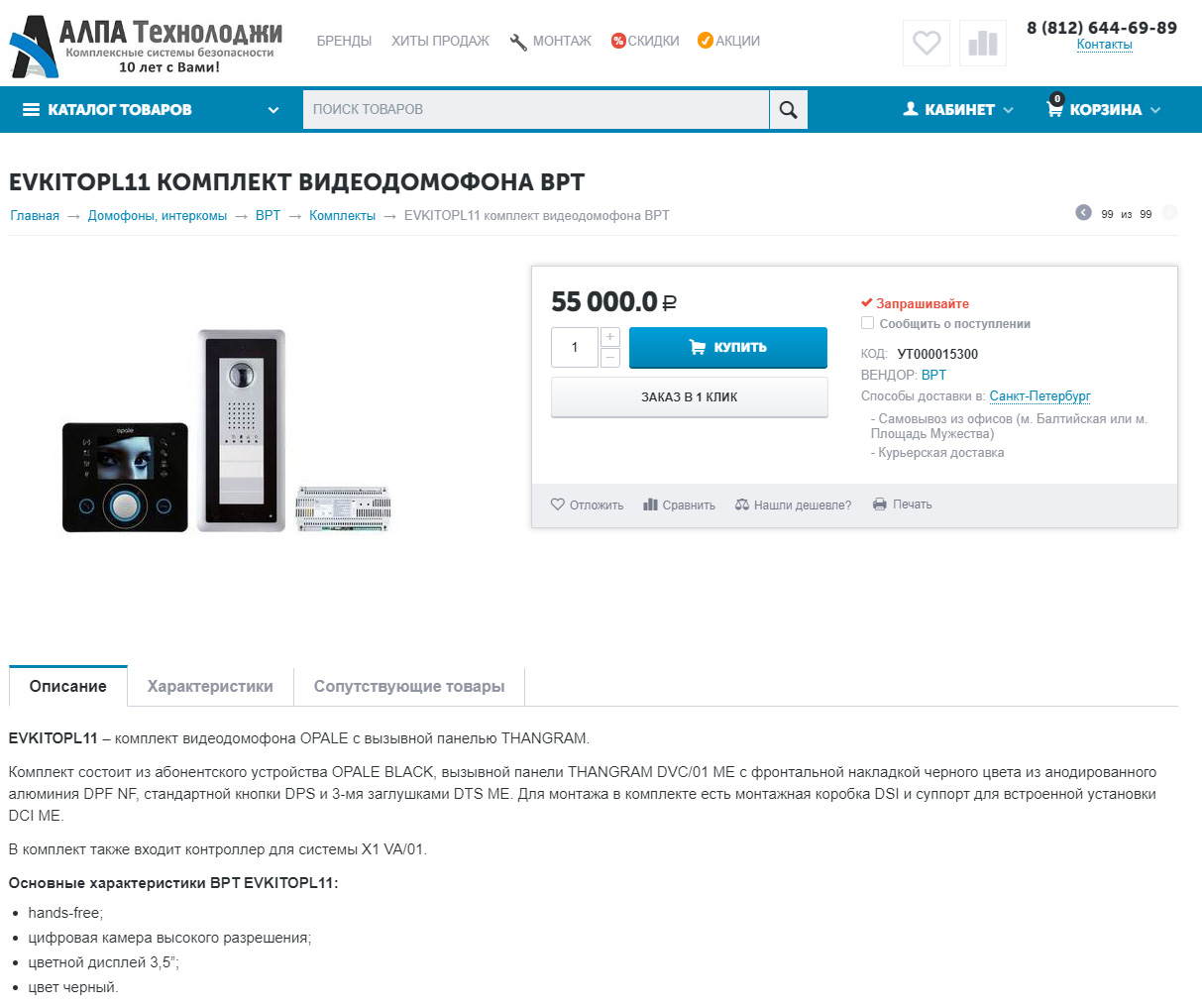Open the Сопутствующие товары tab
The image size is (1202, 1008).
(409, 686)
